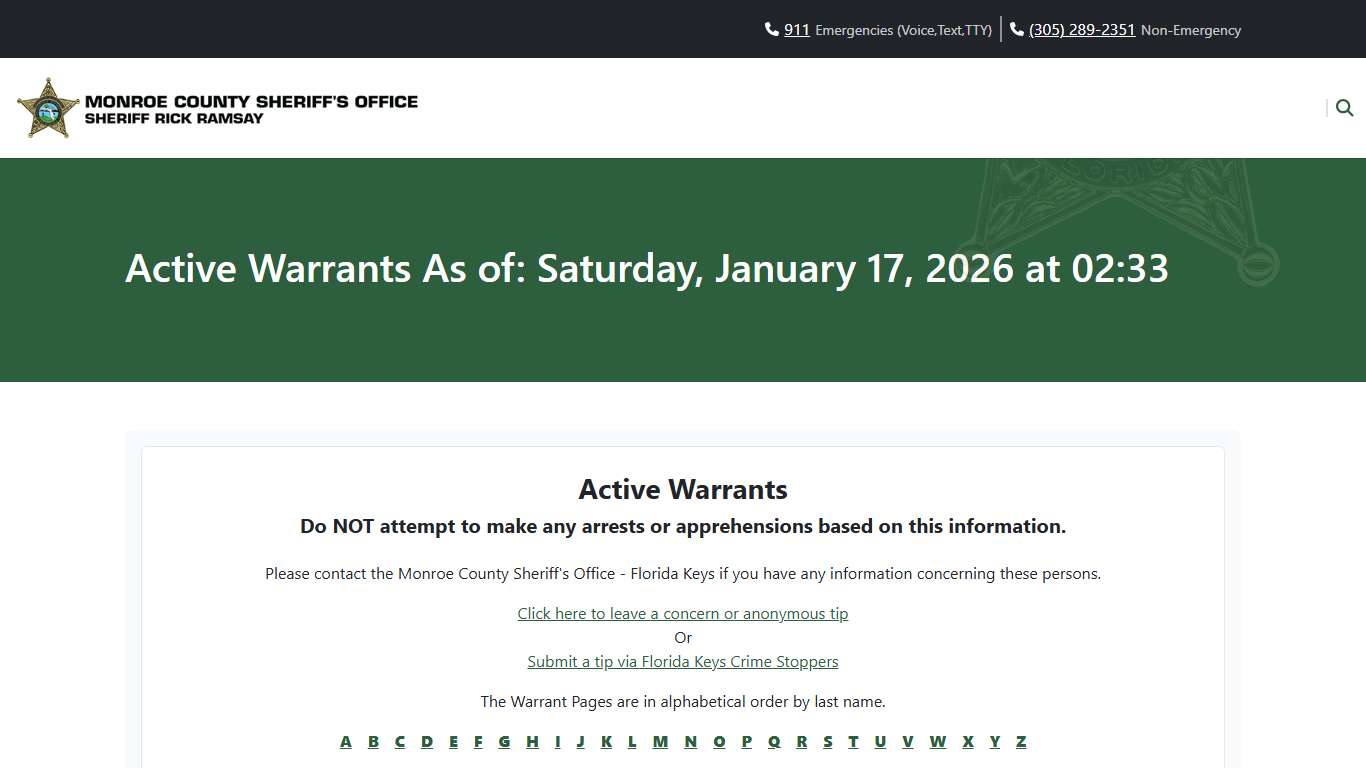
Task: Open warrants for letter Q
Action: (x=774, y=741)
